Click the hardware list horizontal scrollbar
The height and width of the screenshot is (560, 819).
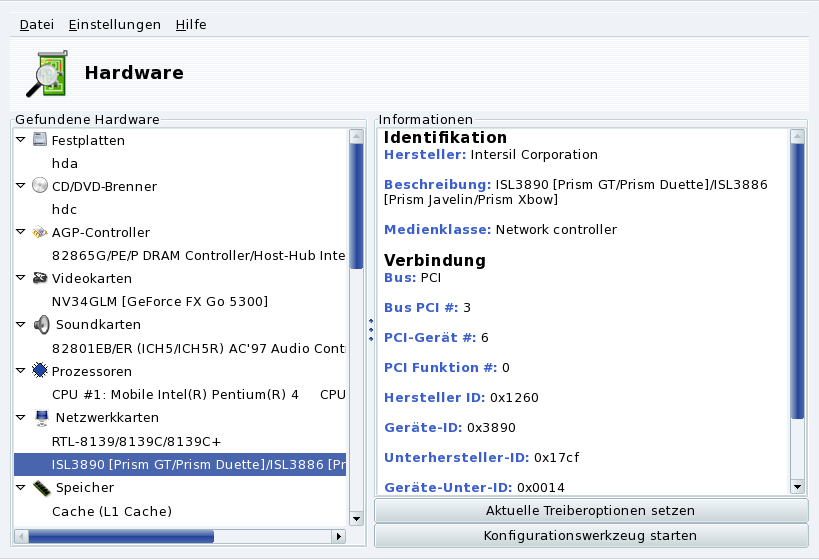[120, 537]
